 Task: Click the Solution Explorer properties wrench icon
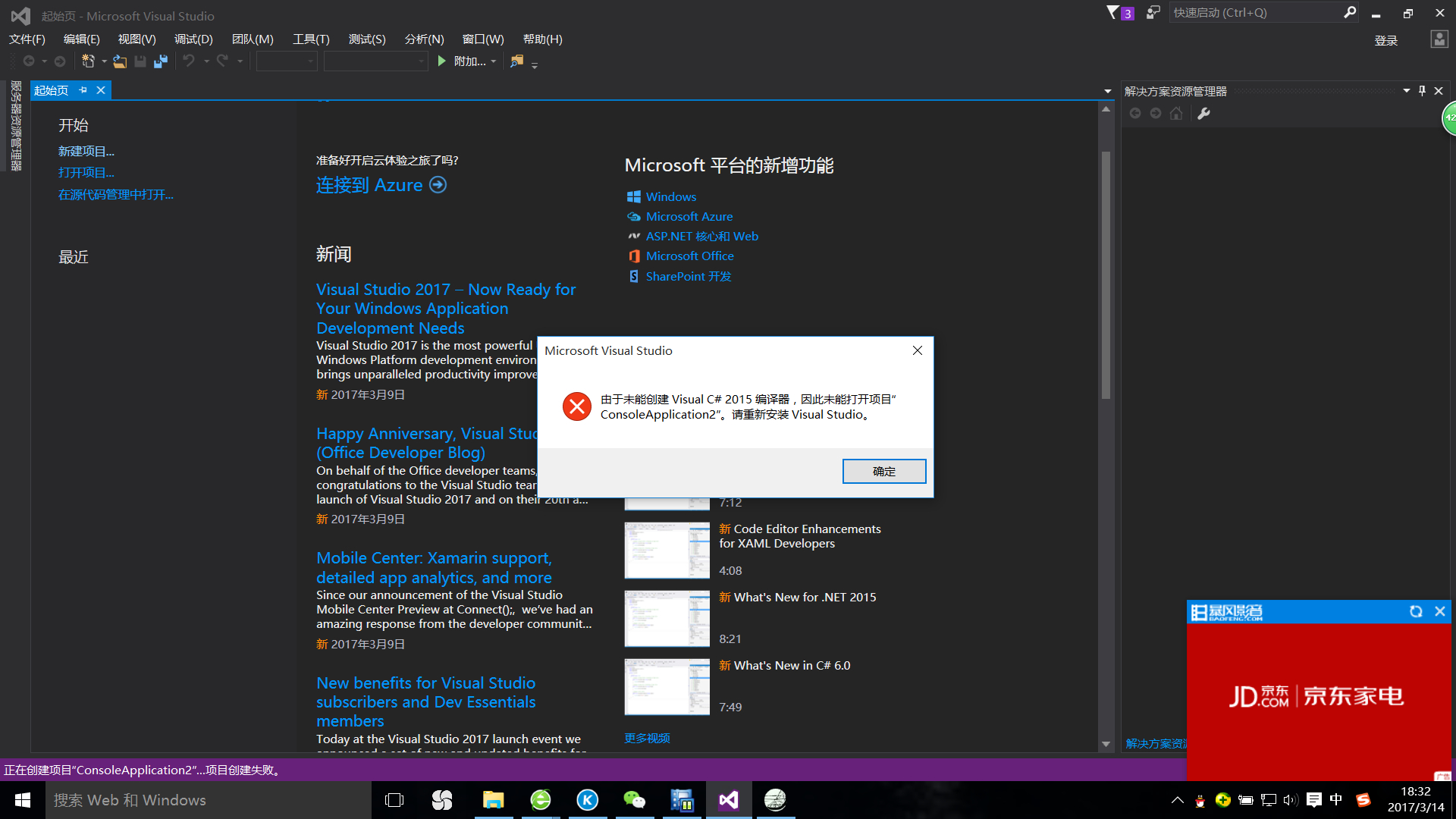coord(1203,114)
